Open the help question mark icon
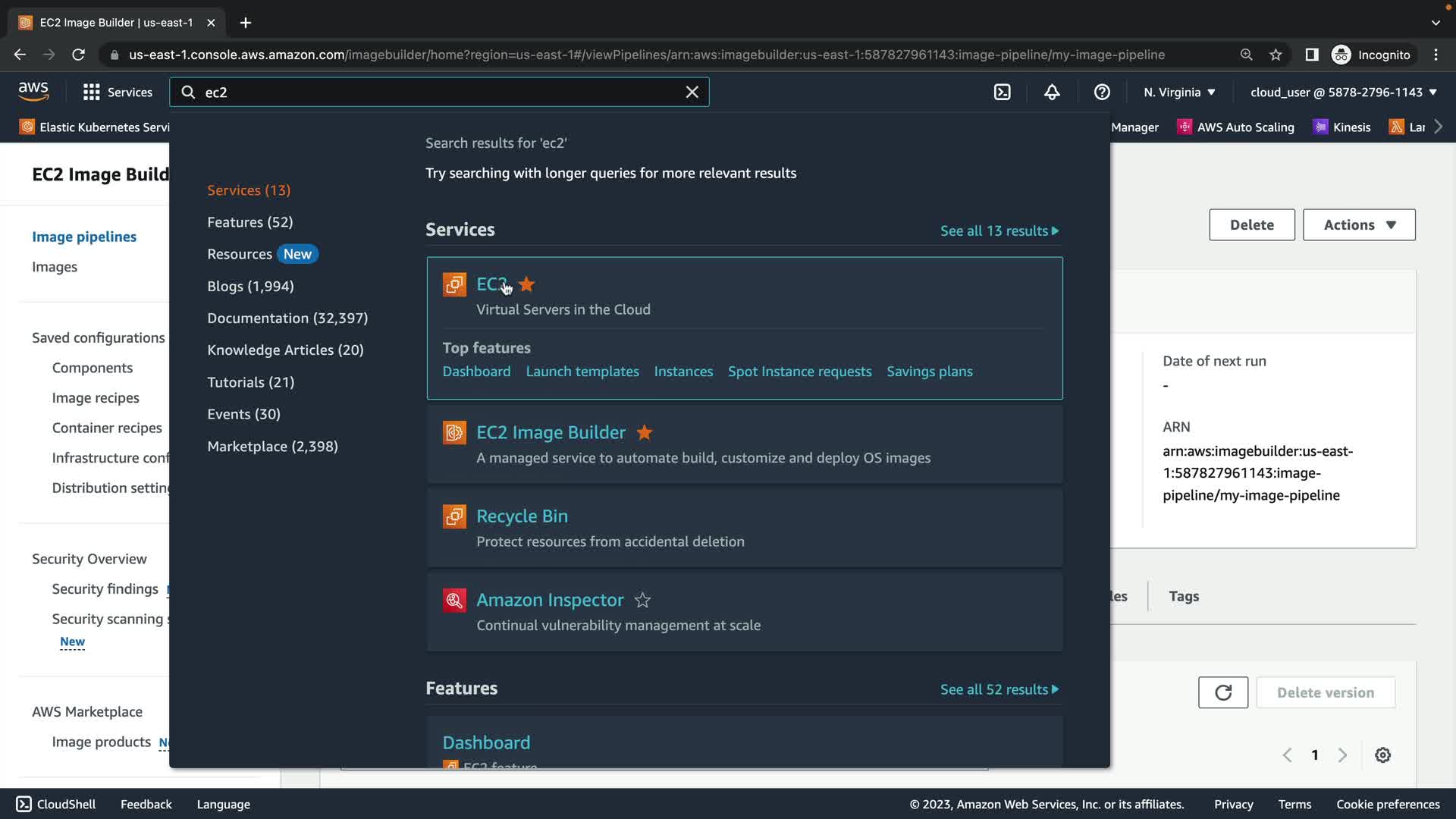1456x819 pixels. pyautogui.click(x=1102, y=93)
